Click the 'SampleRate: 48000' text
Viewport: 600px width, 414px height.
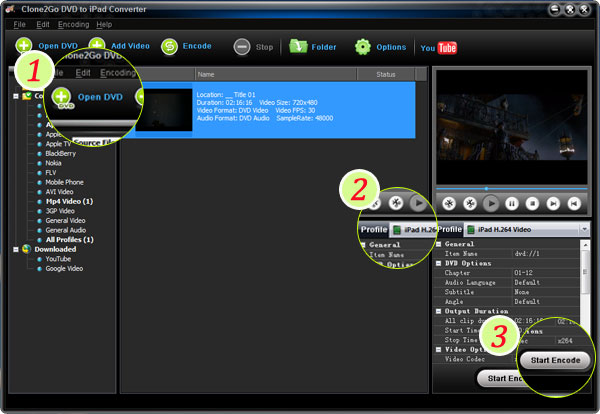pyautogui.click(x=305, y=118)
